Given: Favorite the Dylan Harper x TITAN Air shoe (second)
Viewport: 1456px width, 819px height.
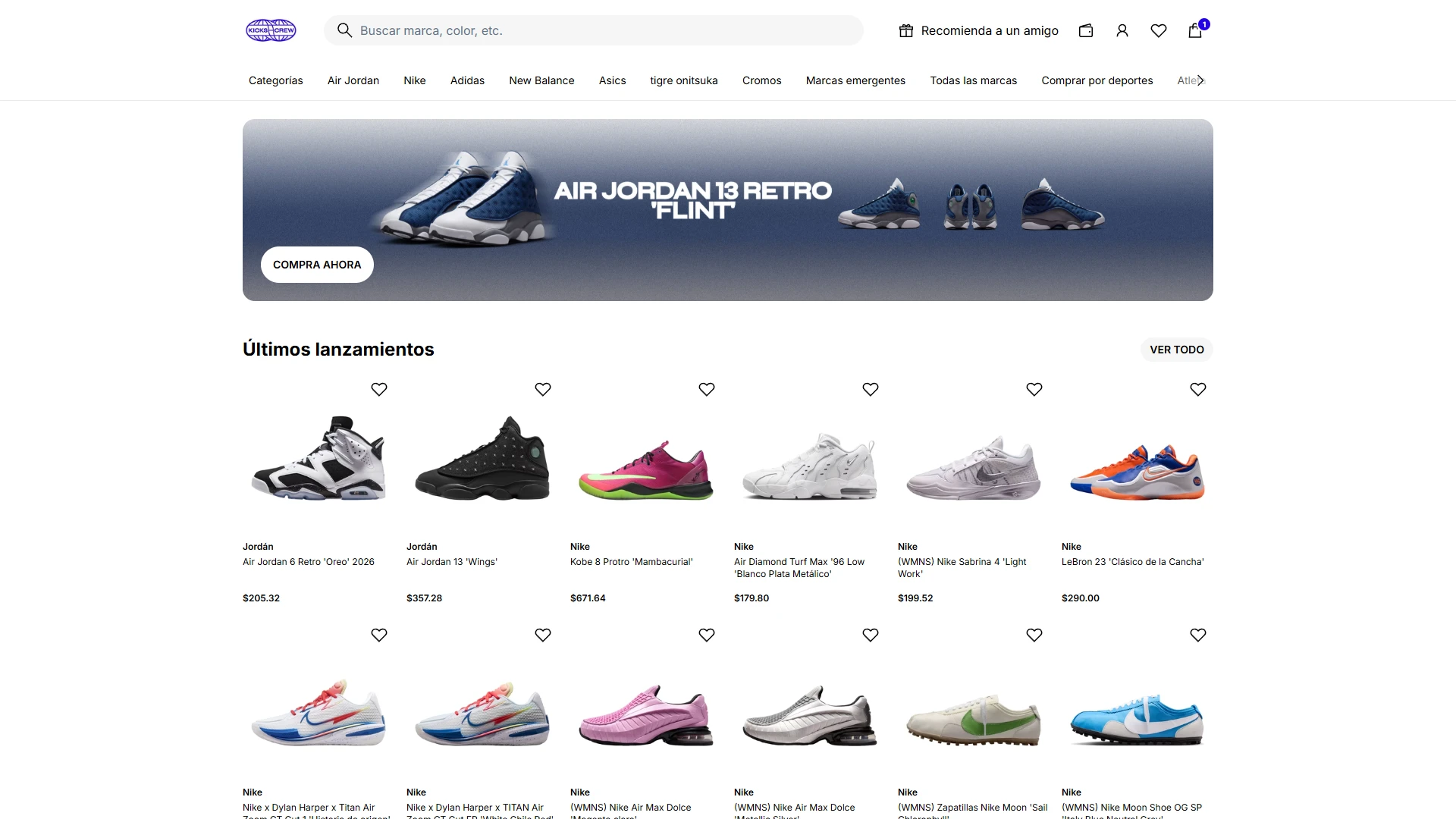Looking at the screenshot, I should pyautogui.click(x=543, y=635).
